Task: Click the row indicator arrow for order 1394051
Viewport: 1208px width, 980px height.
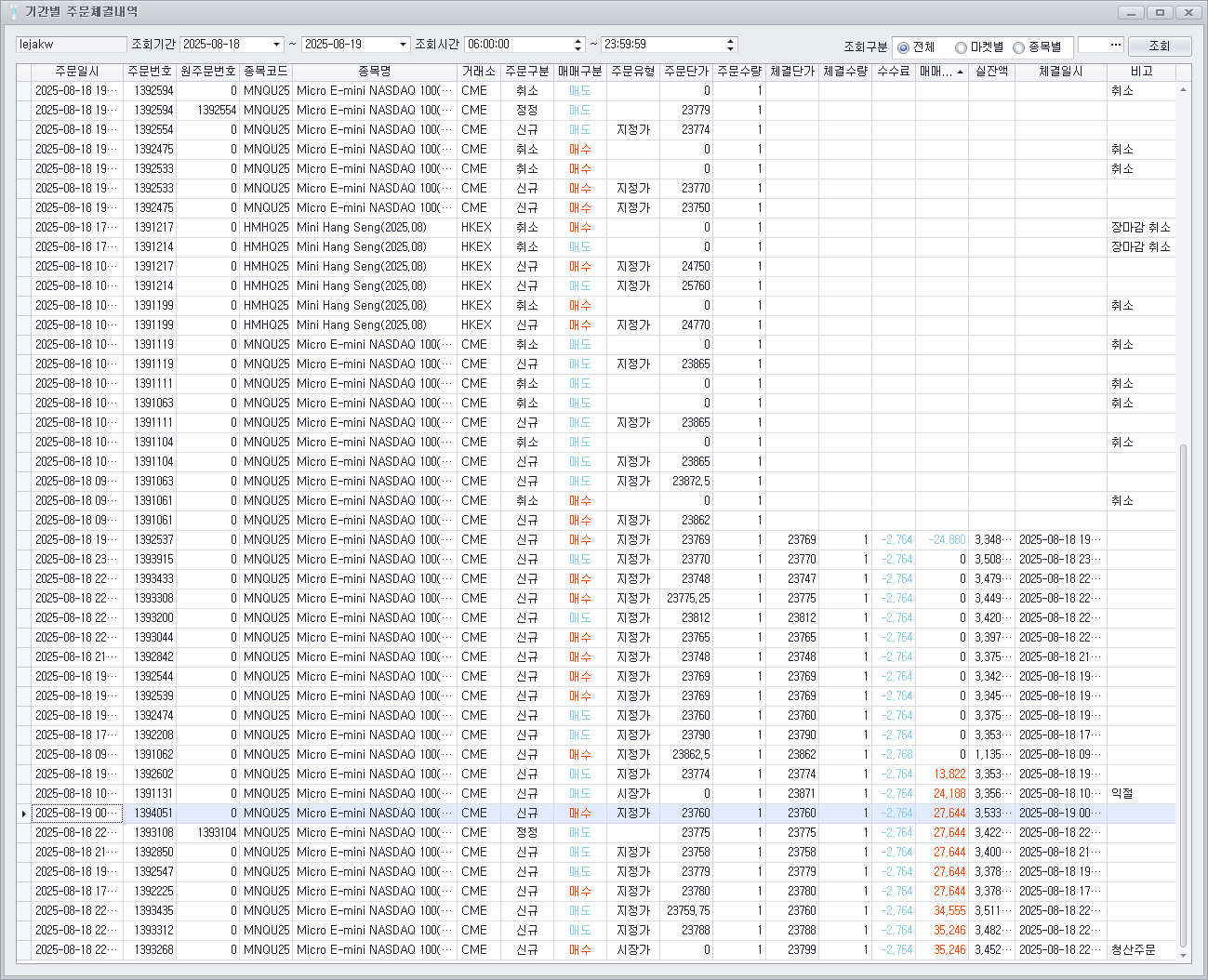Action: (x=23, y=814)
